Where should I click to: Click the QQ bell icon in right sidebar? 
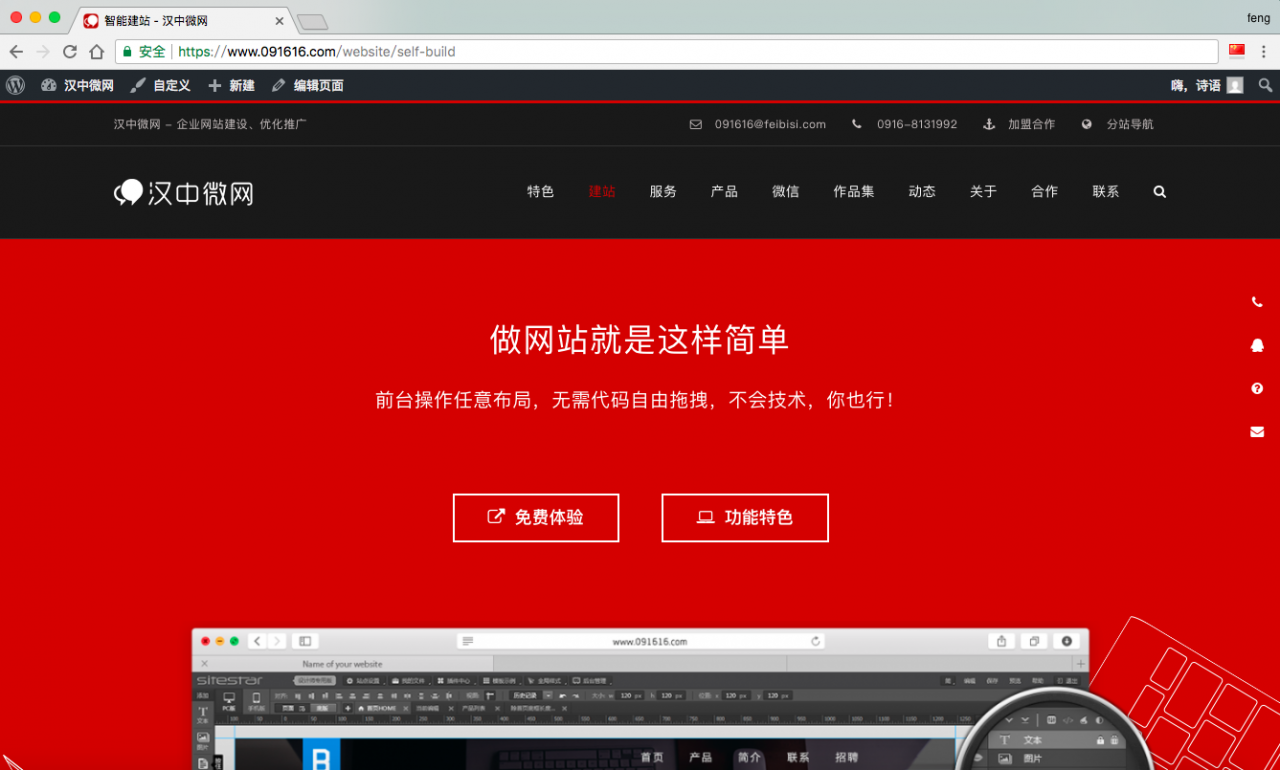(x=1257, y=345)
